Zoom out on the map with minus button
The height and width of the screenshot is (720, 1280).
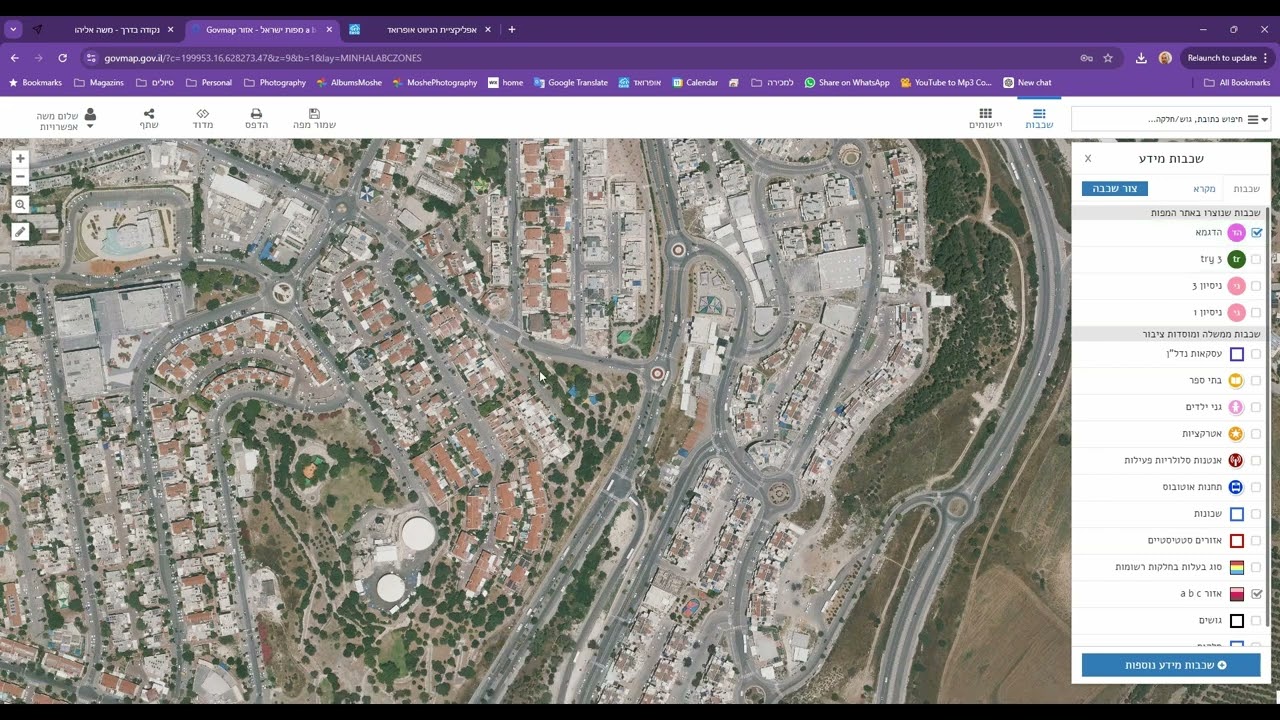(20, 176)
